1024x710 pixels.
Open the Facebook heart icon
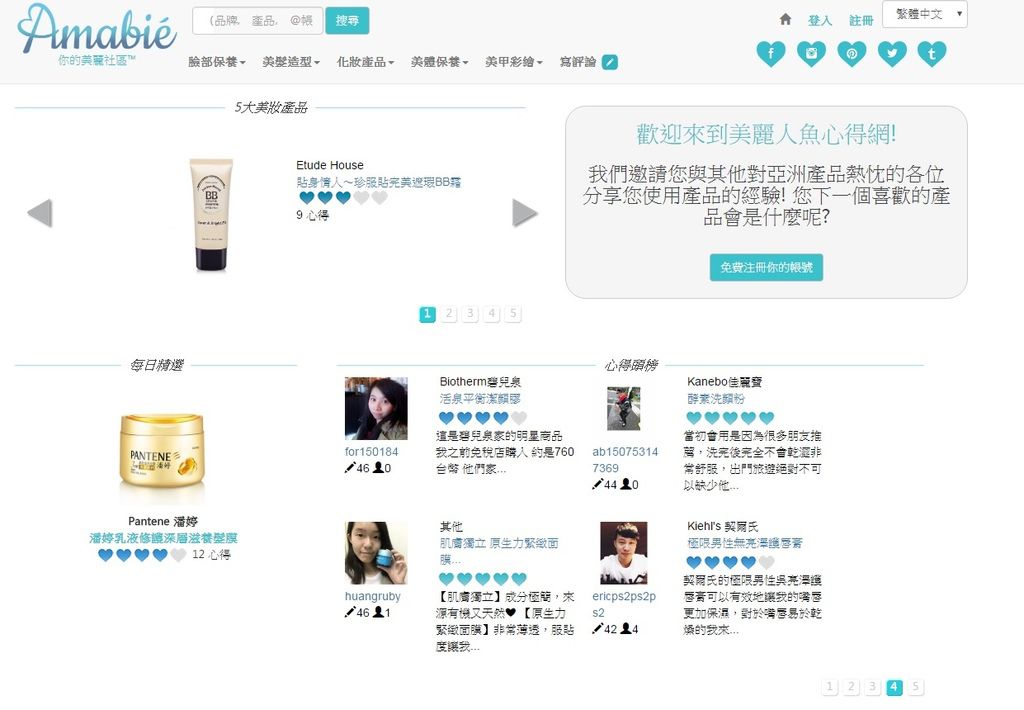pyautogui.click(x=771, y=54)
